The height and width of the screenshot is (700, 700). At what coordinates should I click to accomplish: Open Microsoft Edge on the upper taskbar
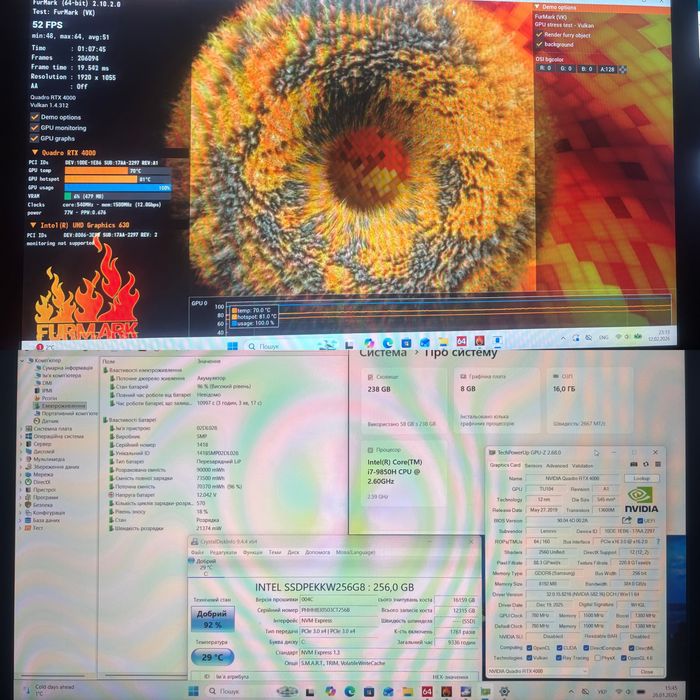pos(388,343)
